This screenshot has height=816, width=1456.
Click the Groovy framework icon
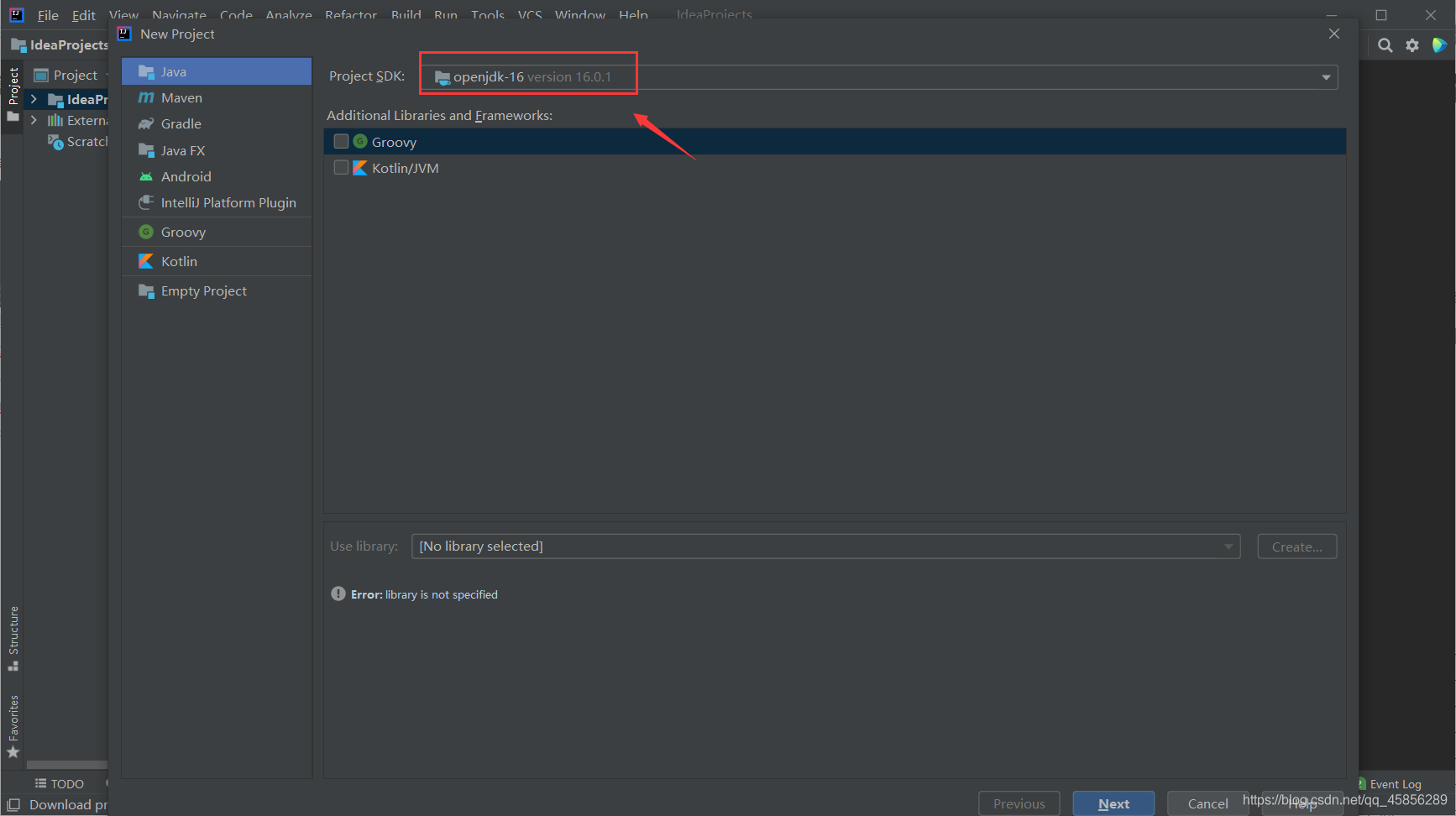click(360, 141)
